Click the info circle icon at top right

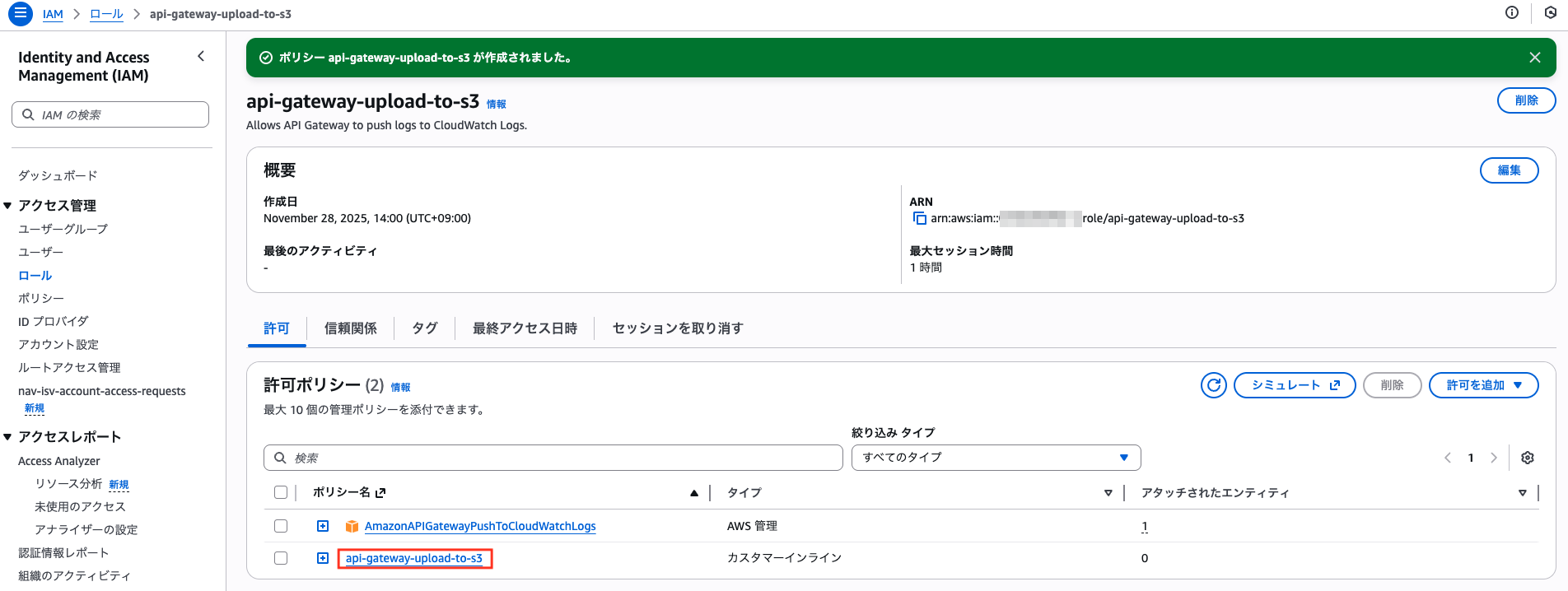coord(1512,12)
